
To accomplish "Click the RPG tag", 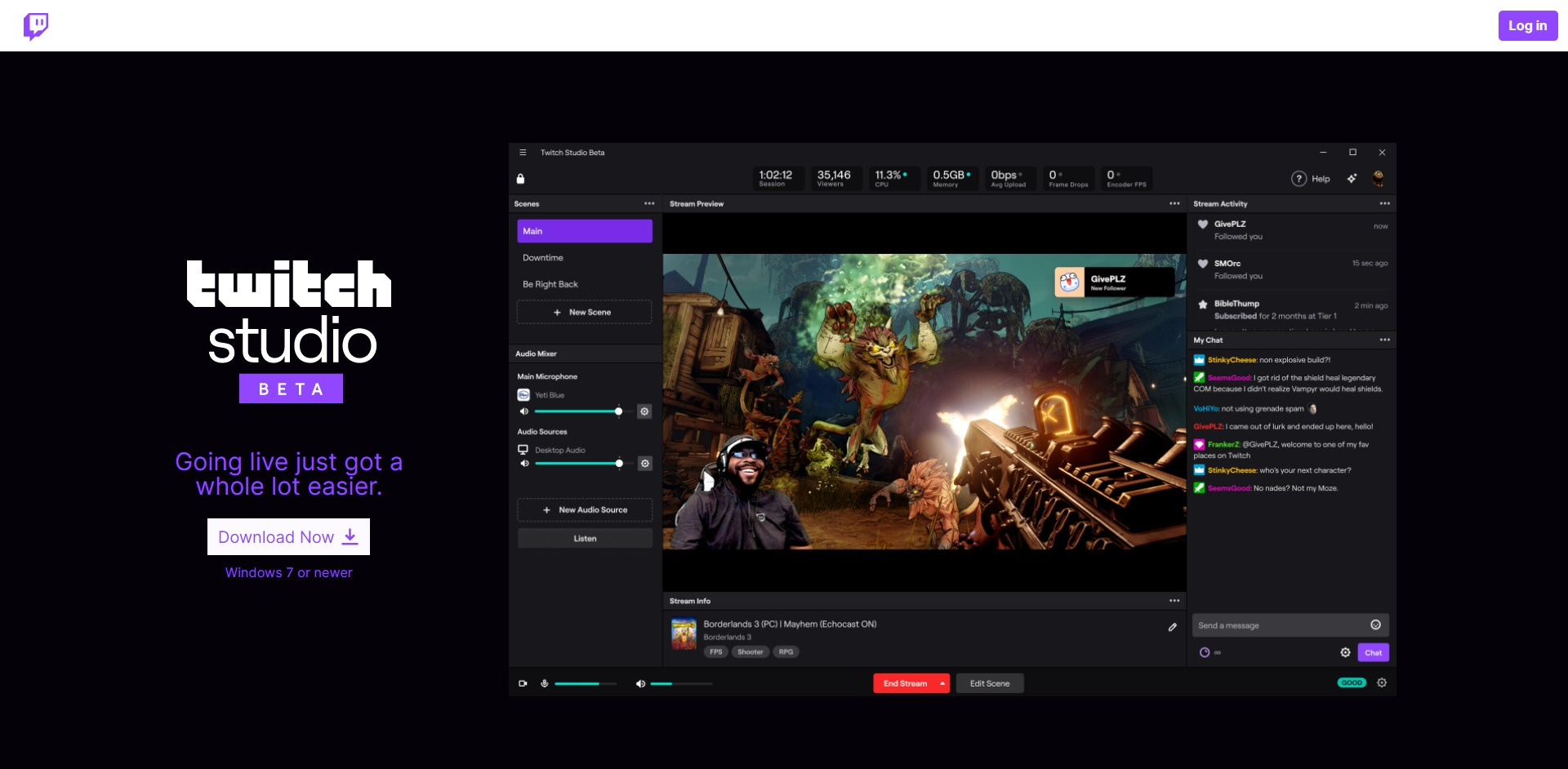I will coord(786,651).
